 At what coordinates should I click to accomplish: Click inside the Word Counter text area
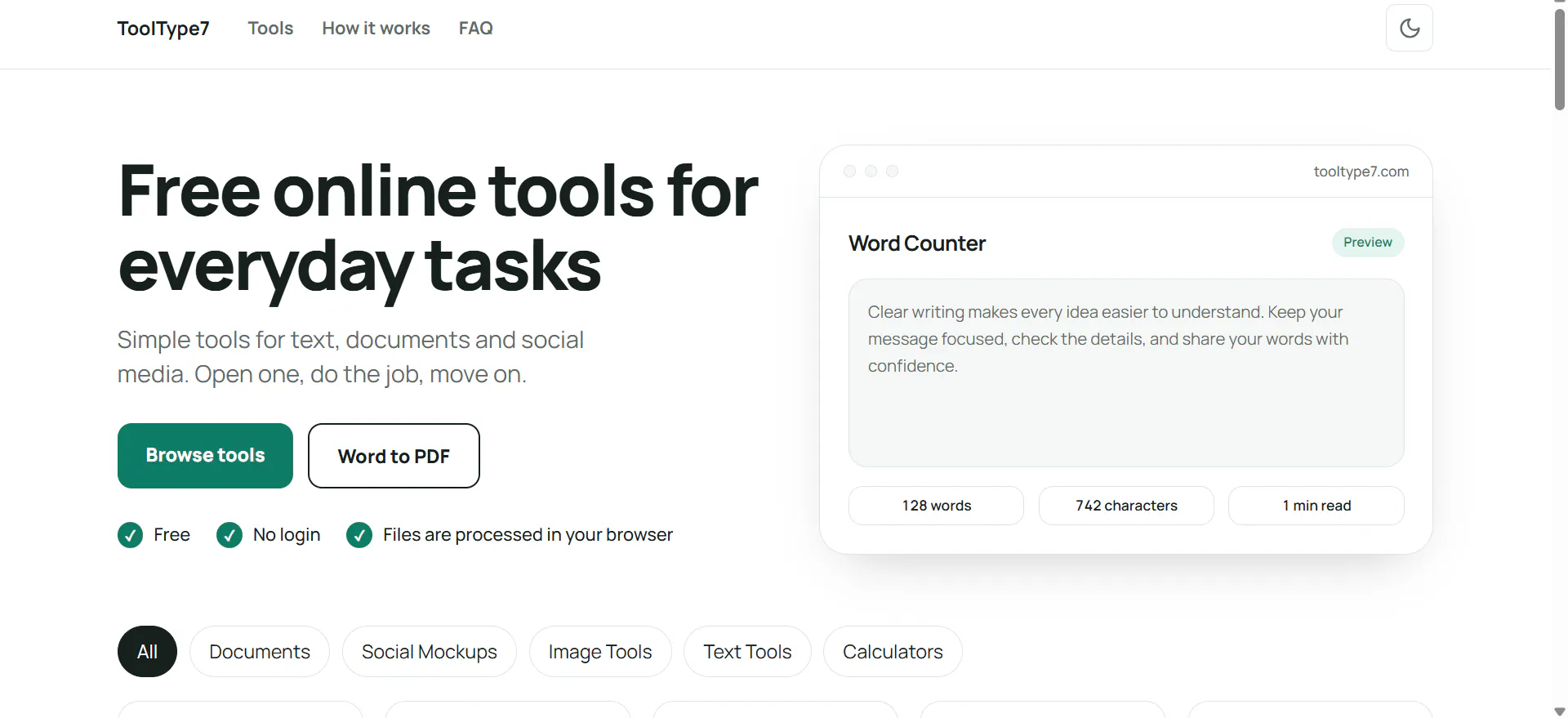click(x=1126, y=373)
